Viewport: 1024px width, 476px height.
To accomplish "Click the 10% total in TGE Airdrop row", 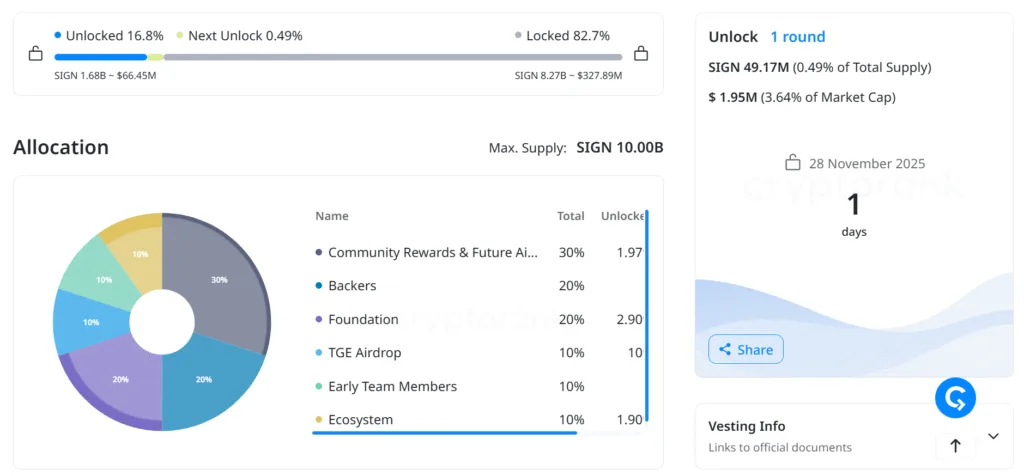I will 571,353.
